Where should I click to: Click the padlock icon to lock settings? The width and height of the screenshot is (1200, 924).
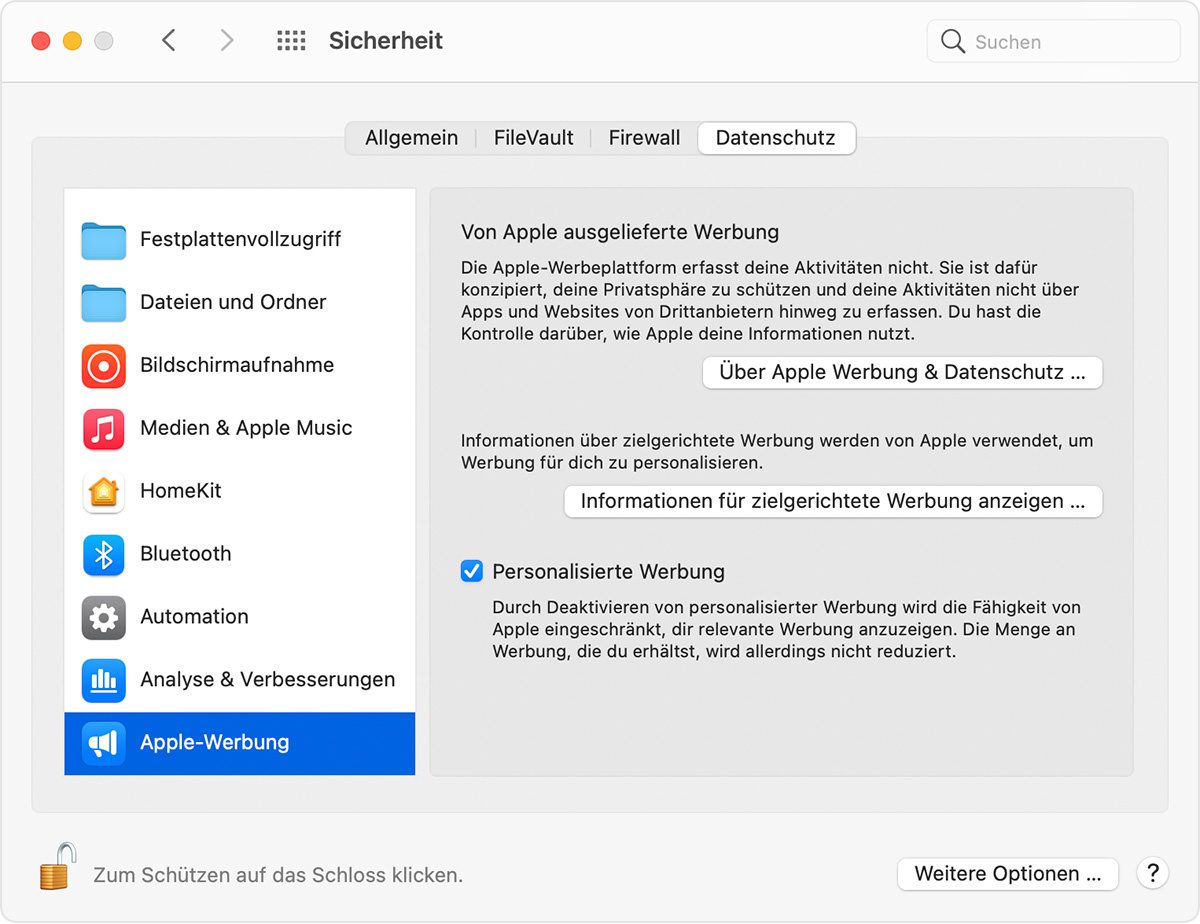coord(58,866)
